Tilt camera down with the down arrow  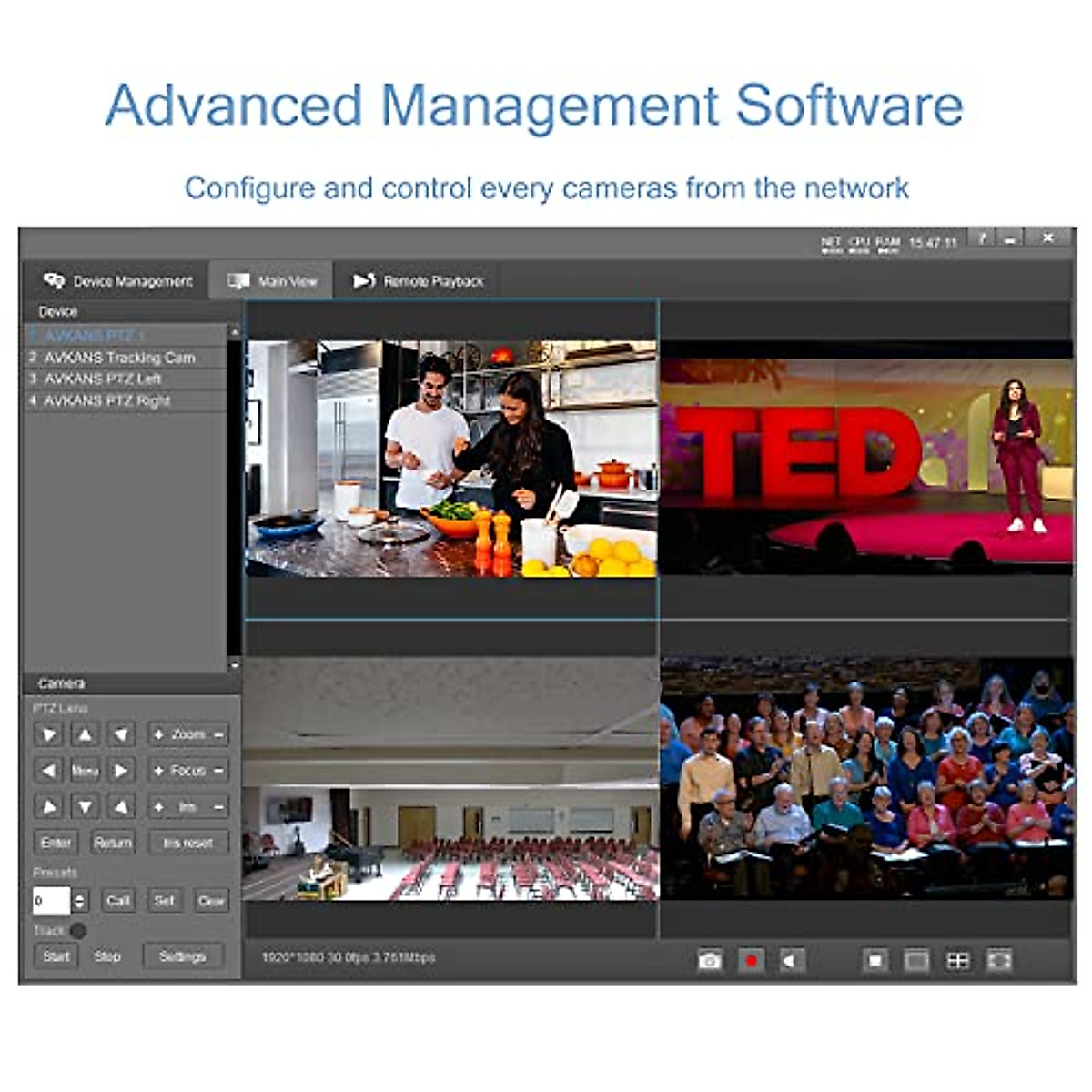[85, 806]
